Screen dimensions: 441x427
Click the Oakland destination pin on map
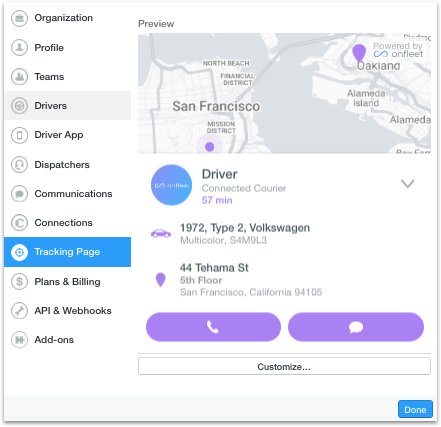pyautogui.click(x=359, y=53)
